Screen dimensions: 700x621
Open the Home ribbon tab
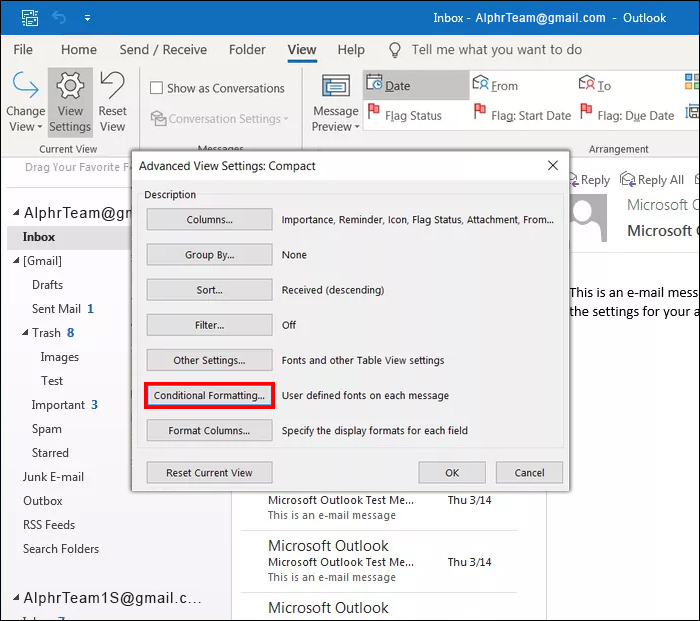point(79,50)
